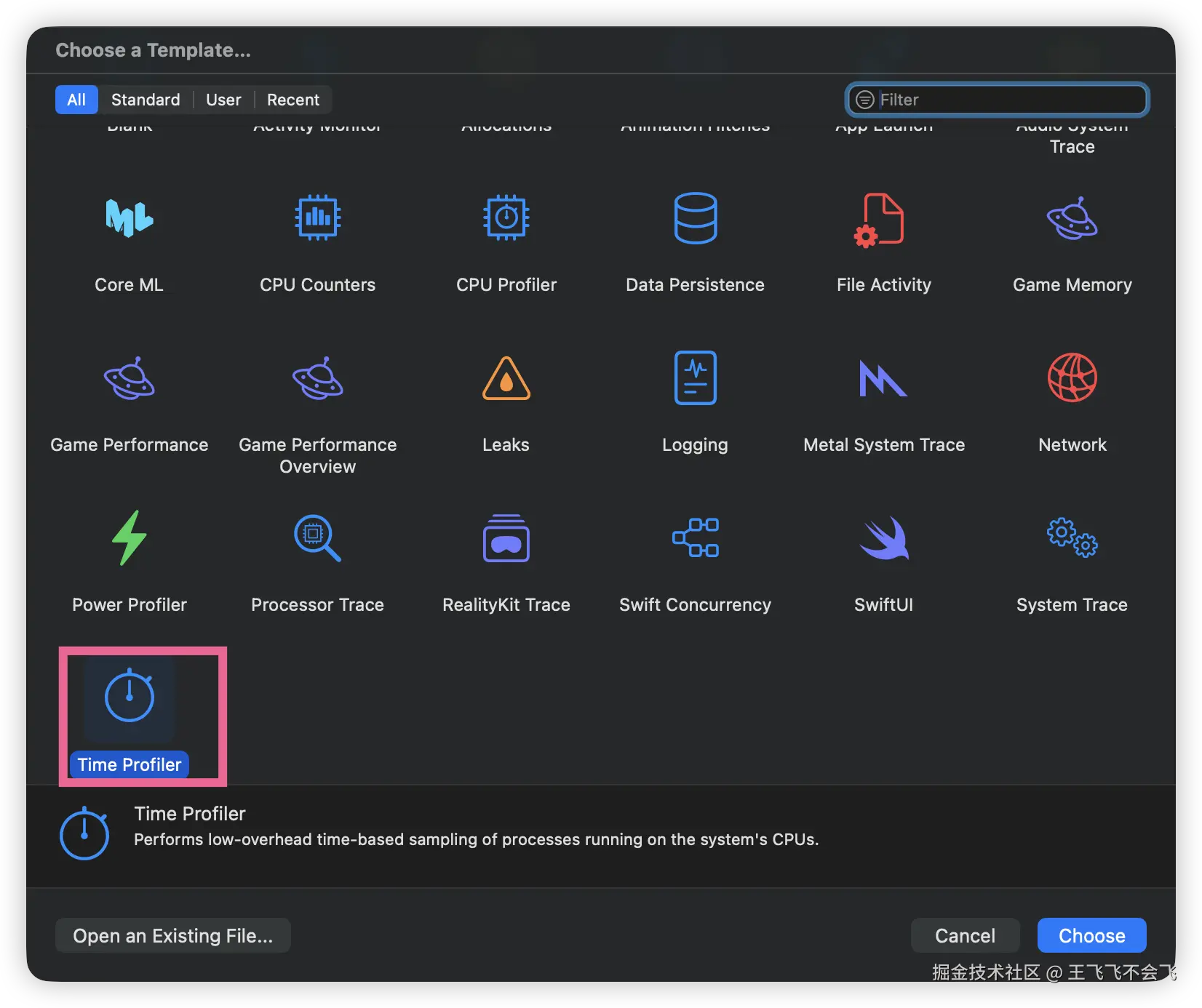Screen dimensions: 1202x1008
Task: Choose the Metal System Trace icon
Action: coord(883,378)
